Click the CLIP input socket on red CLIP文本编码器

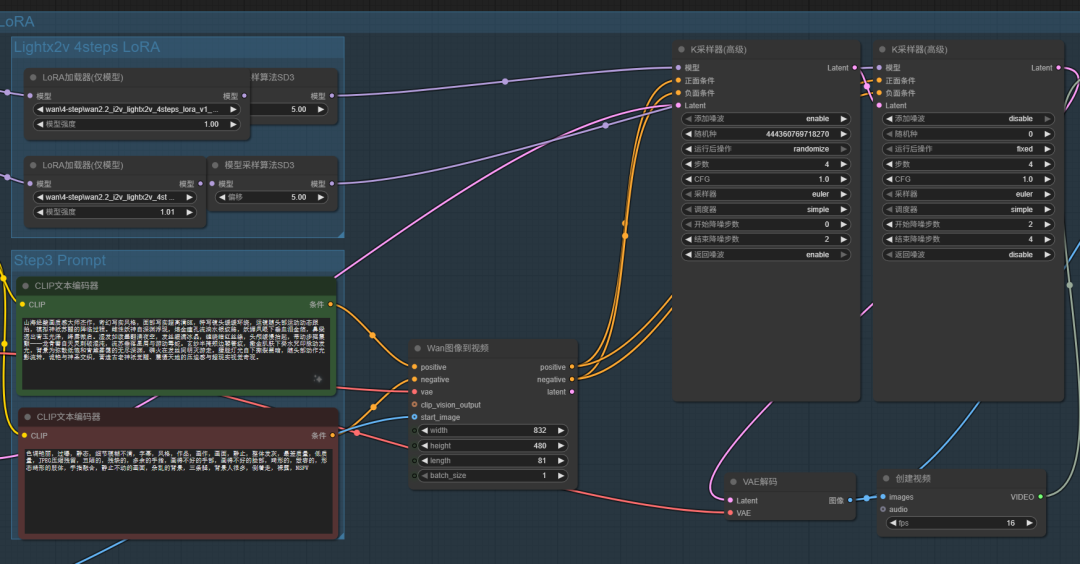tap(25, 435)
